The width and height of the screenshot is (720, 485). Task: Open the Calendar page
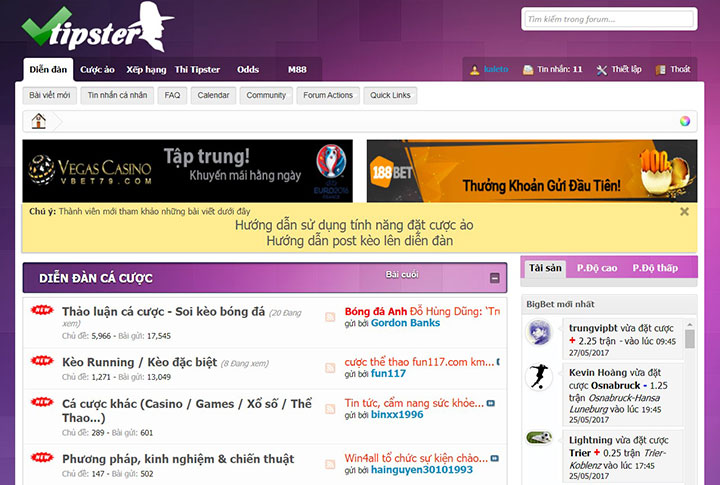pyautogui.click(x=213, y=96)
